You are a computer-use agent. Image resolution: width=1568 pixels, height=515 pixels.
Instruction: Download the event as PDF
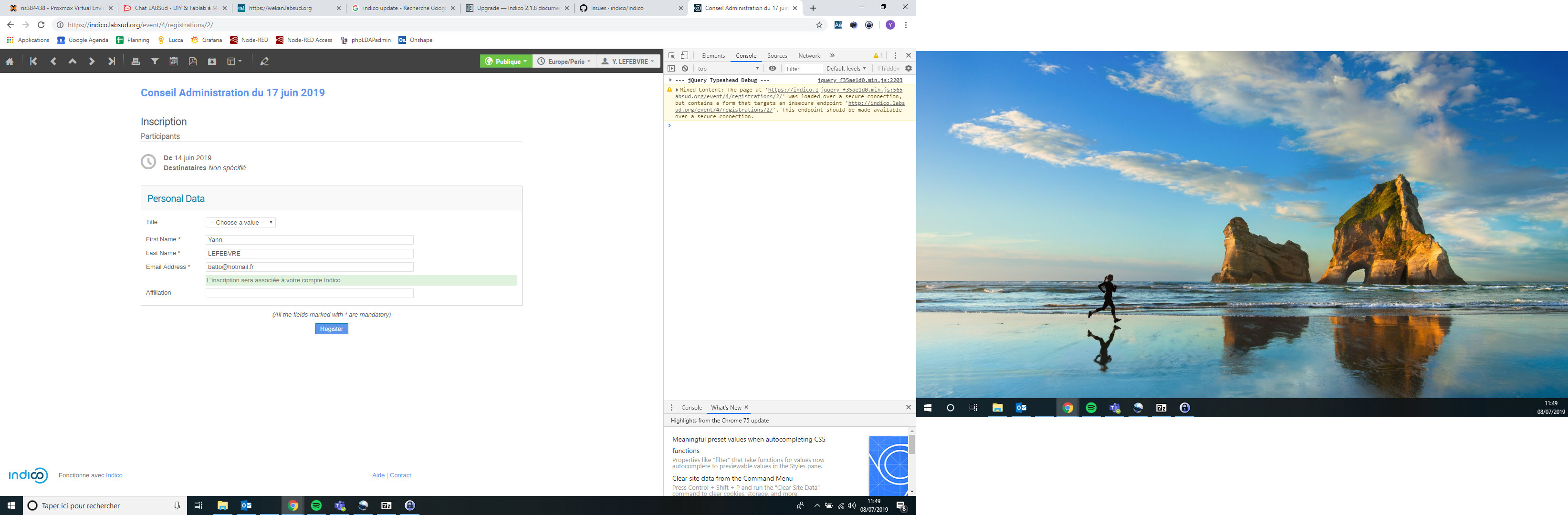coord(193,61)
